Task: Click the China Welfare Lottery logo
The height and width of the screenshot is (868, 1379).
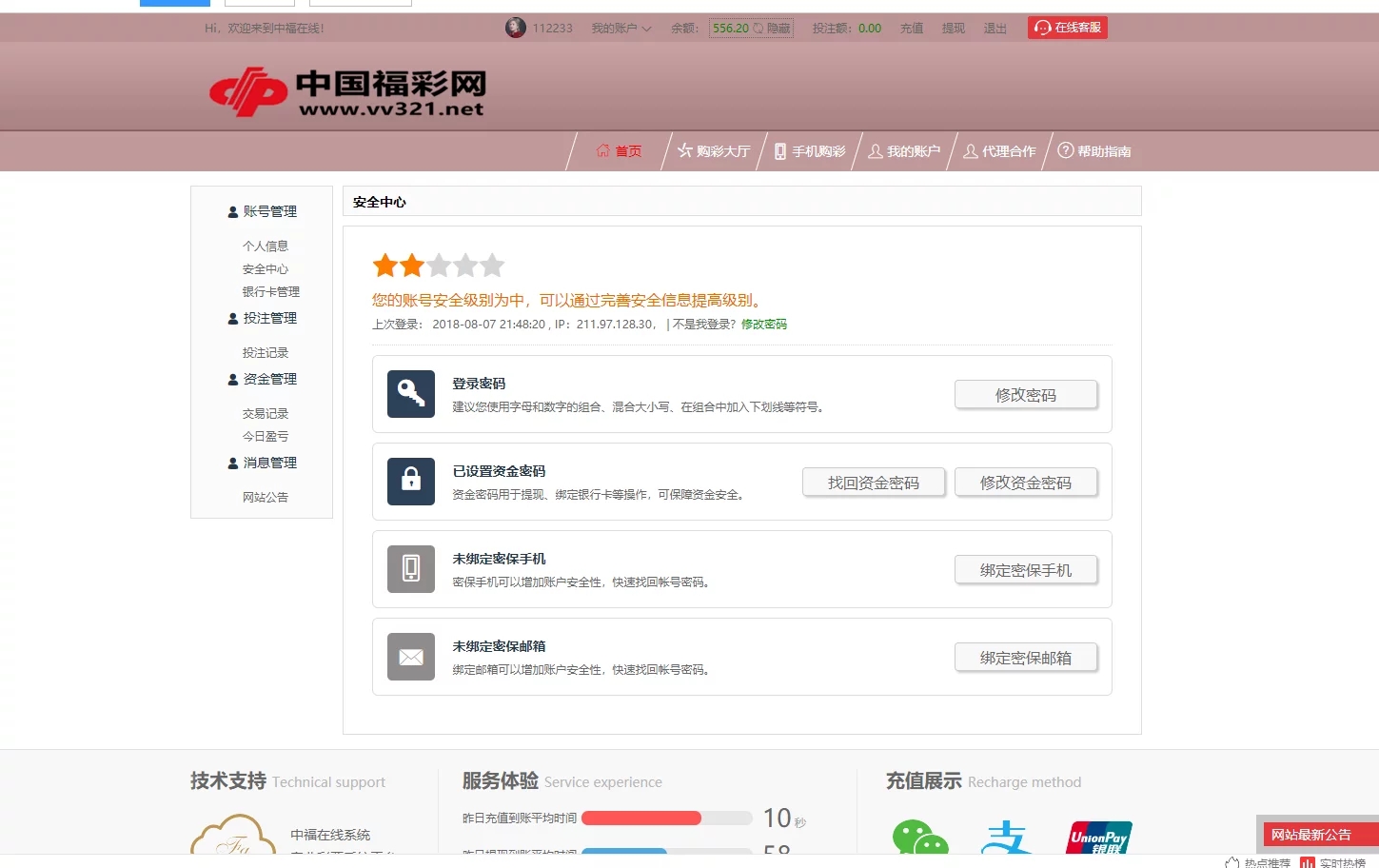Action: pos(347,92)
